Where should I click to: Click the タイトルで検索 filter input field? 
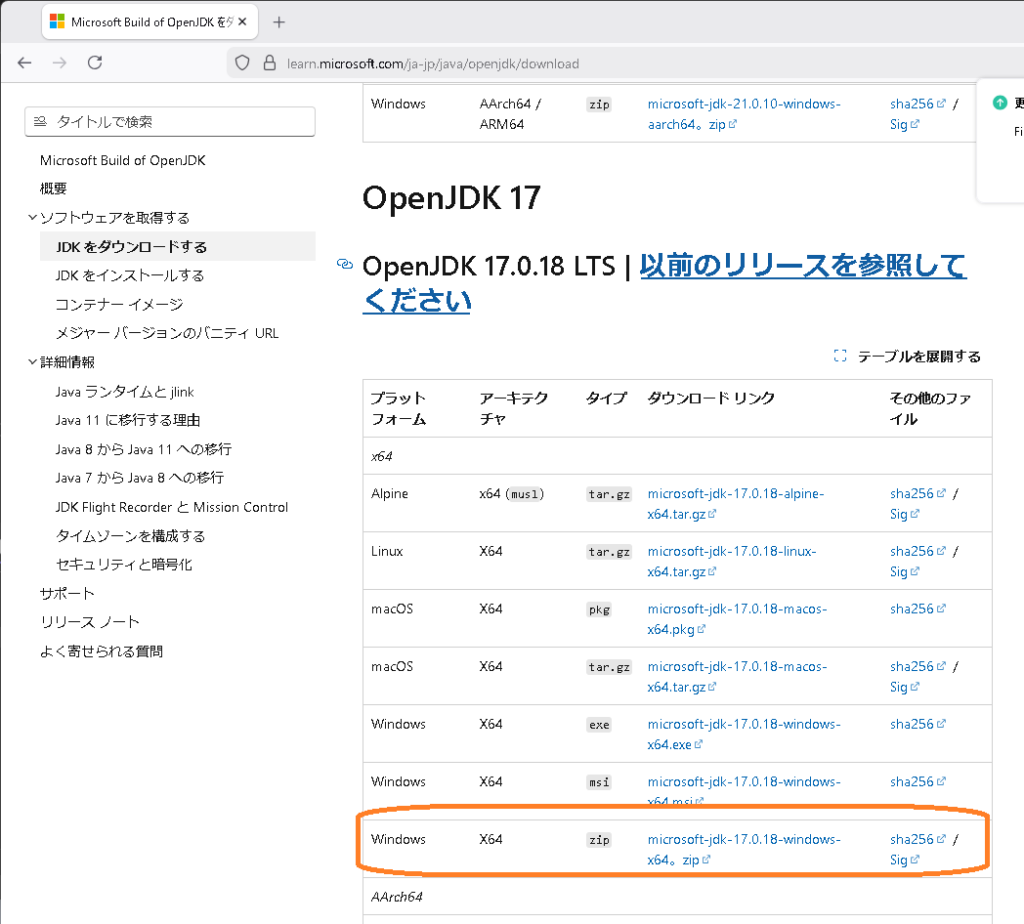pos(170,122)
